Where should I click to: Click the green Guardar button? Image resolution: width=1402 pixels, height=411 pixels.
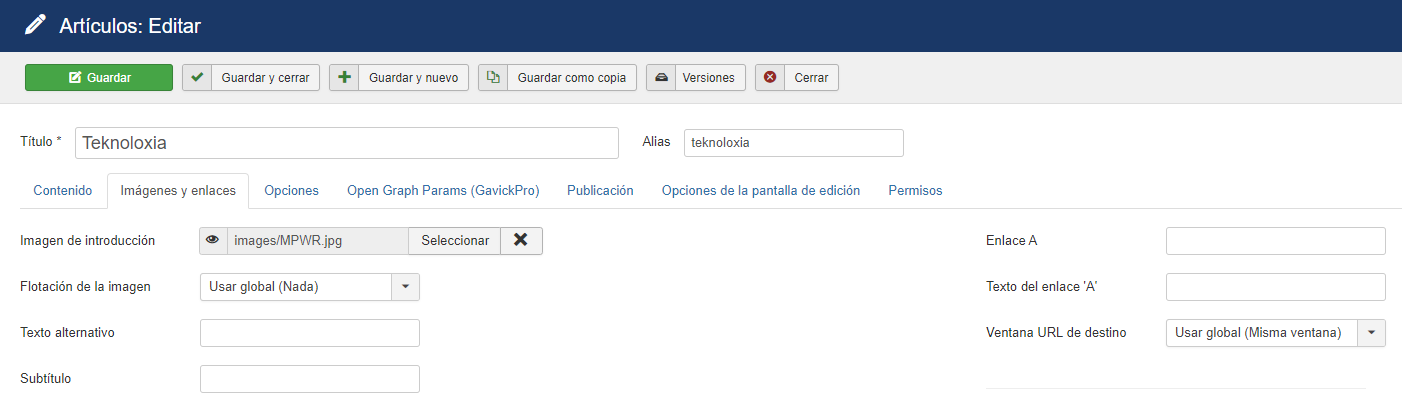click(99, 78)
